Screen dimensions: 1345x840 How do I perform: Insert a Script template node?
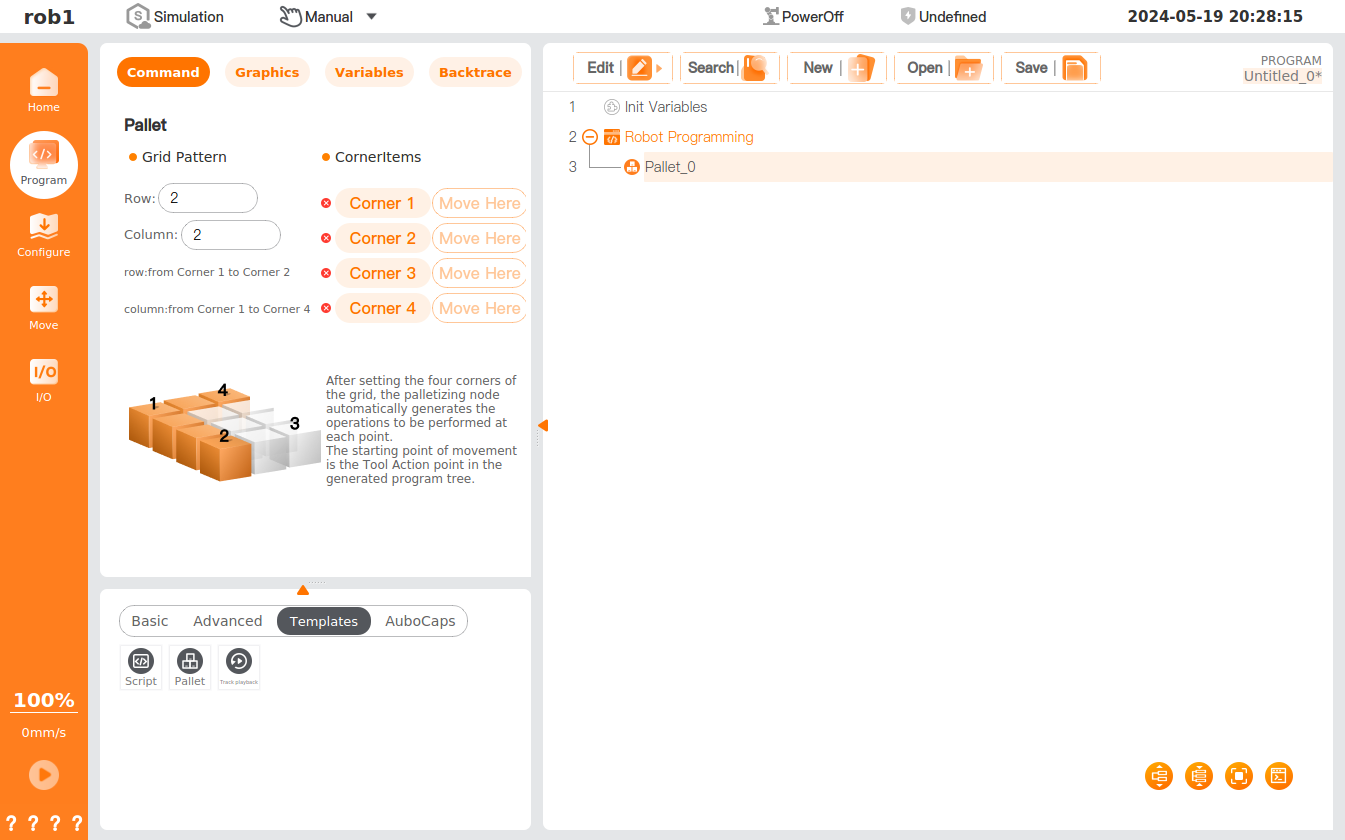pyautogui.click(x=140, y=667)
